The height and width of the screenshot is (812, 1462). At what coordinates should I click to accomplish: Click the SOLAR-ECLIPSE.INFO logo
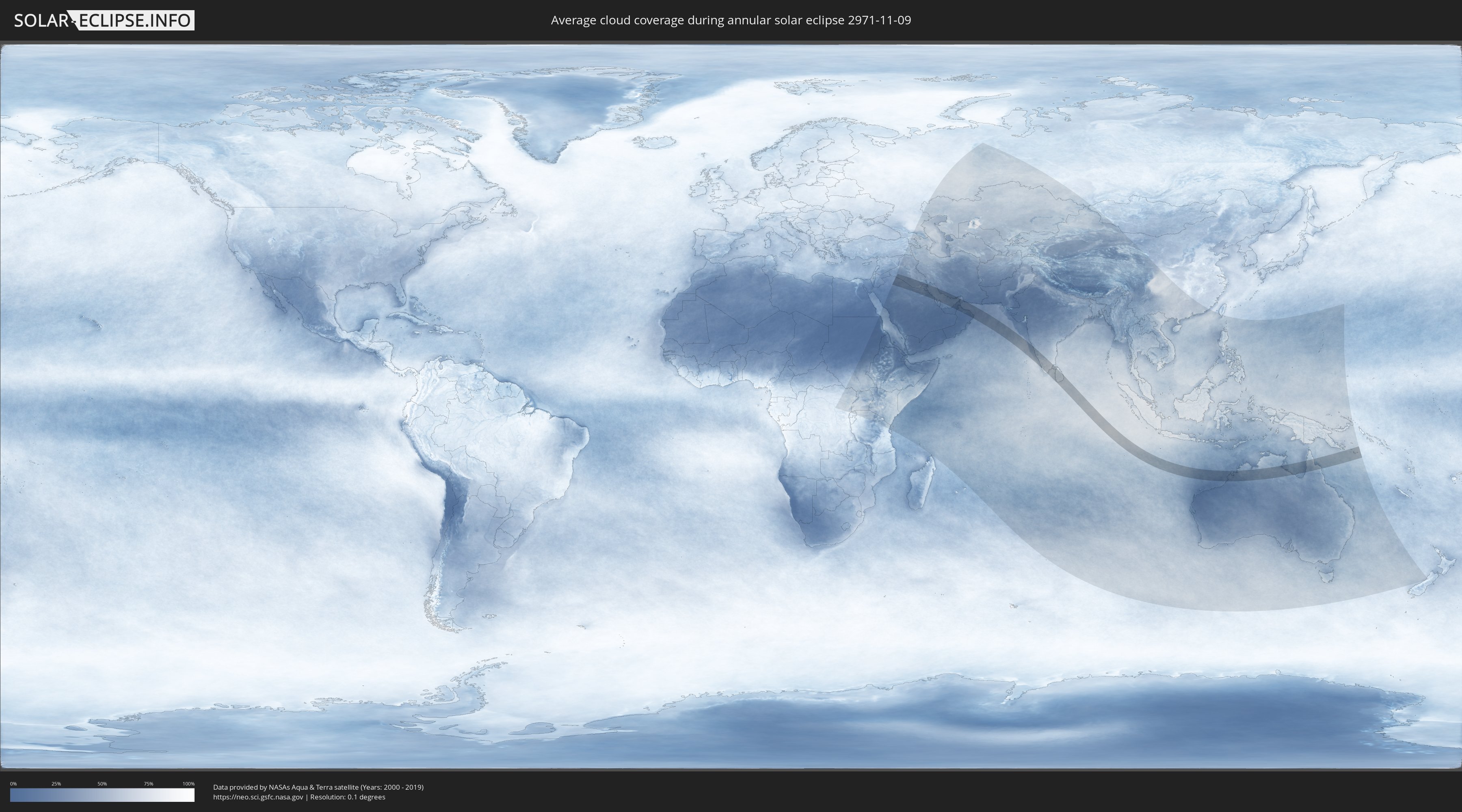click(x=104, y=20)
